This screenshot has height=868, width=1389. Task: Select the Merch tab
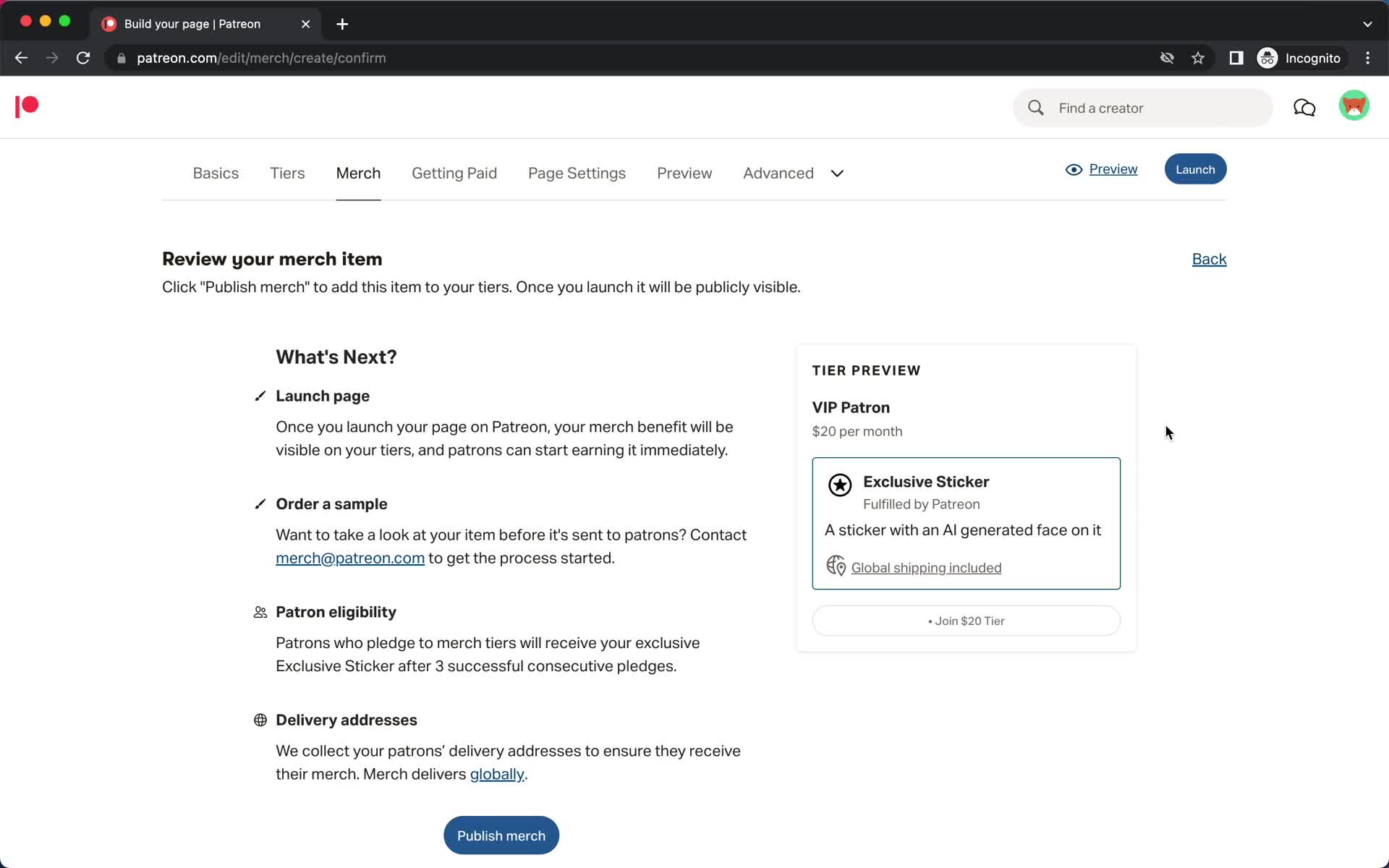358,173
